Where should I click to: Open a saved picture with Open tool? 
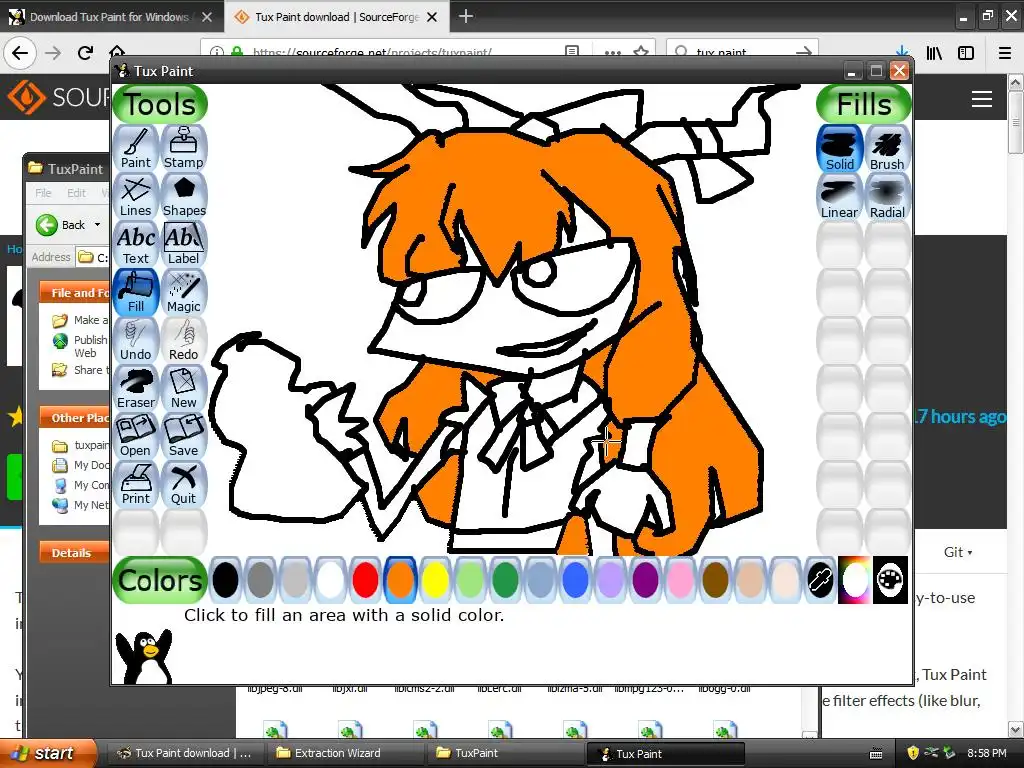(136, 436)
